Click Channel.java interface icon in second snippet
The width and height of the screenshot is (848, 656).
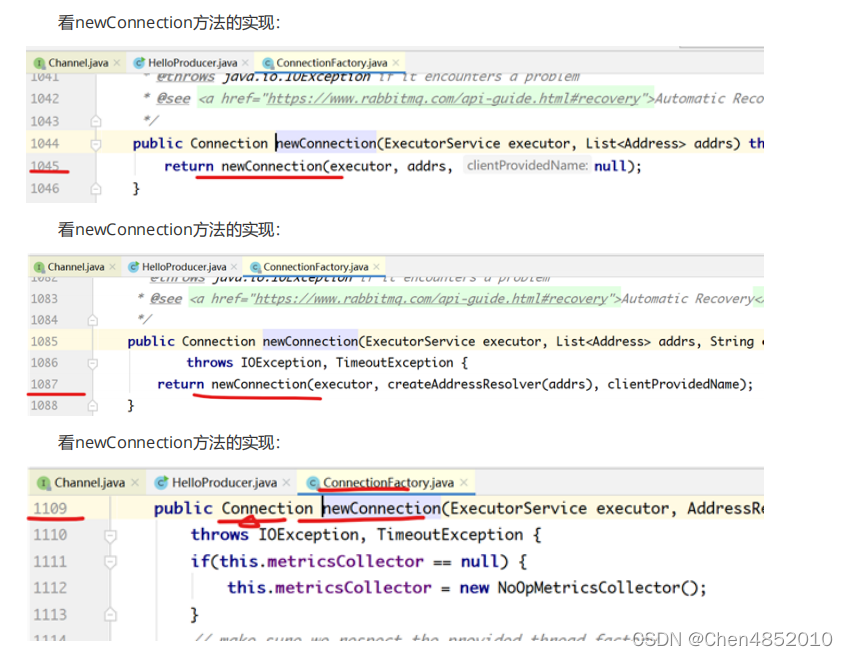pos(39,267)
